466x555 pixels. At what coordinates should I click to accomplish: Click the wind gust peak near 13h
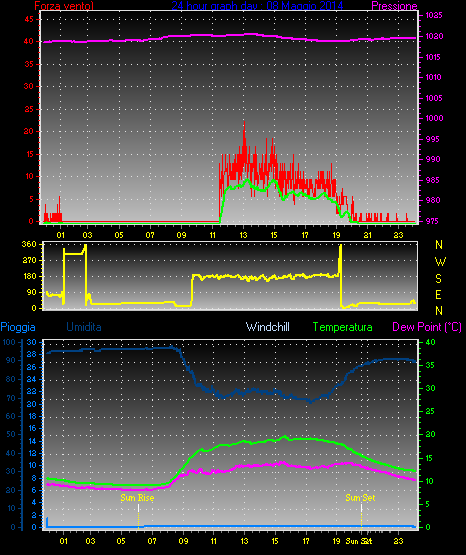244,124
